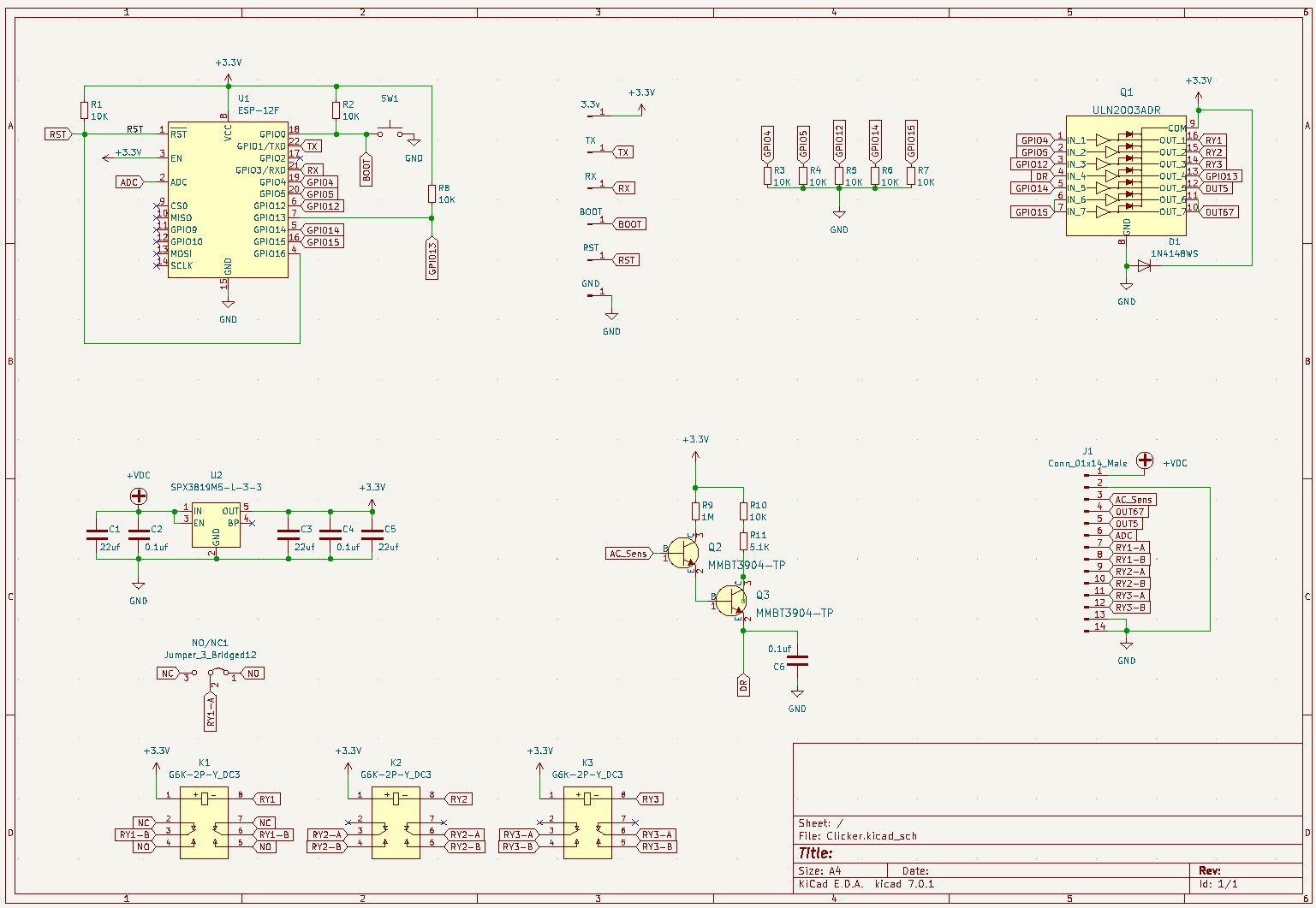Select the RY1 label at Q1 pin 16
Image resolution: width=1316 pixels, height=908 pixels.
tap(1214, 140)
